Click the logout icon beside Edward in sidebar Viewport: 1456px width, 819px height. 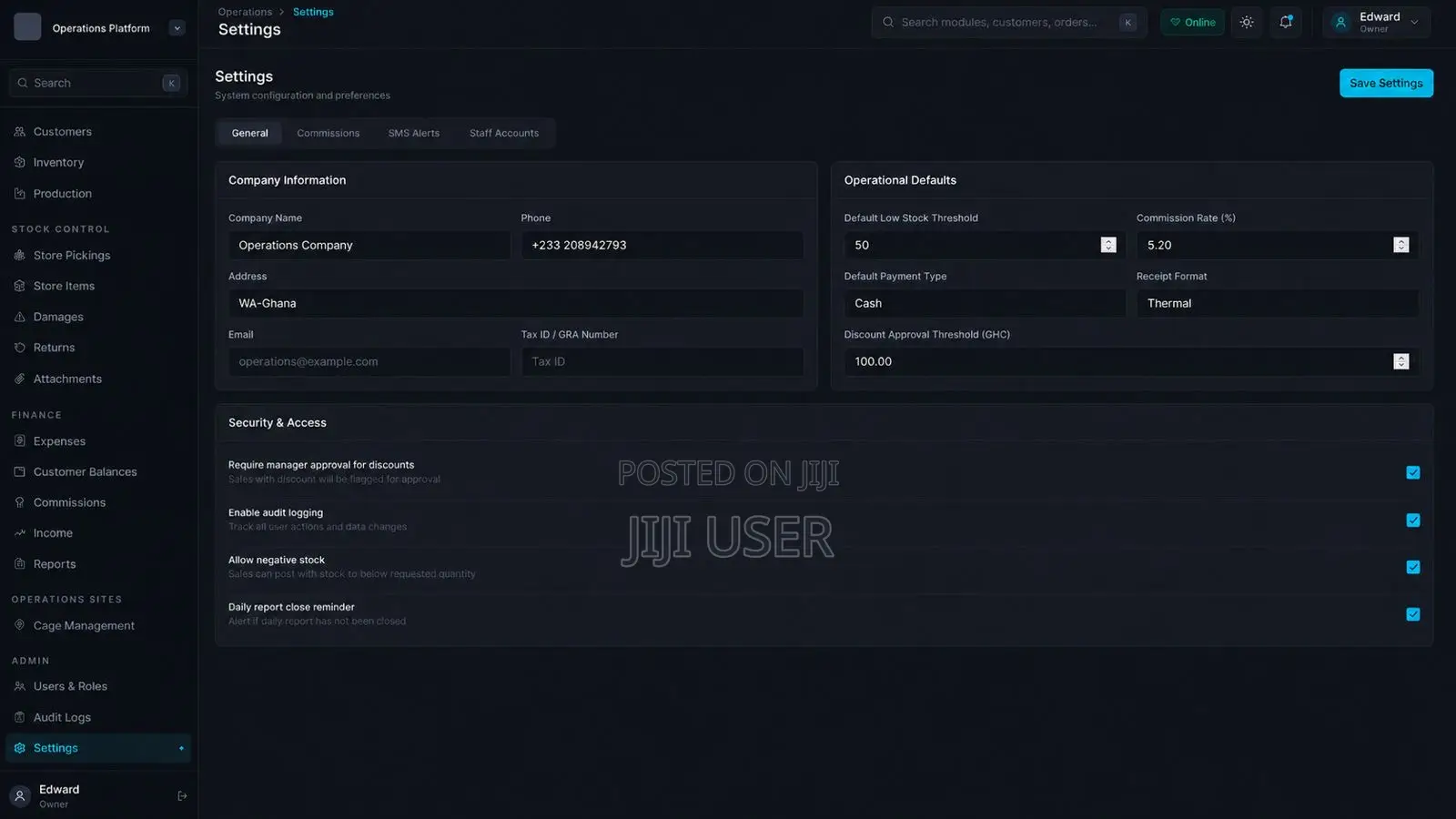click(182, 796)
